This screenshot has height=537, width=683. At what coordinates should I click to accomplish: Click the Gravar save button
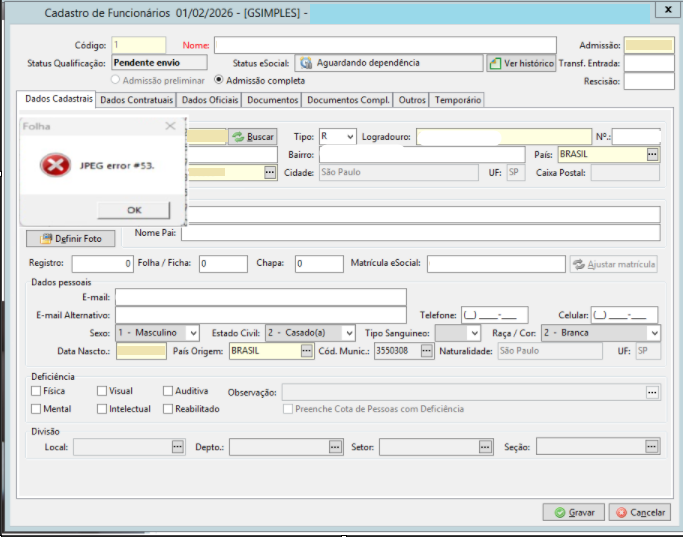pos(574,513)
